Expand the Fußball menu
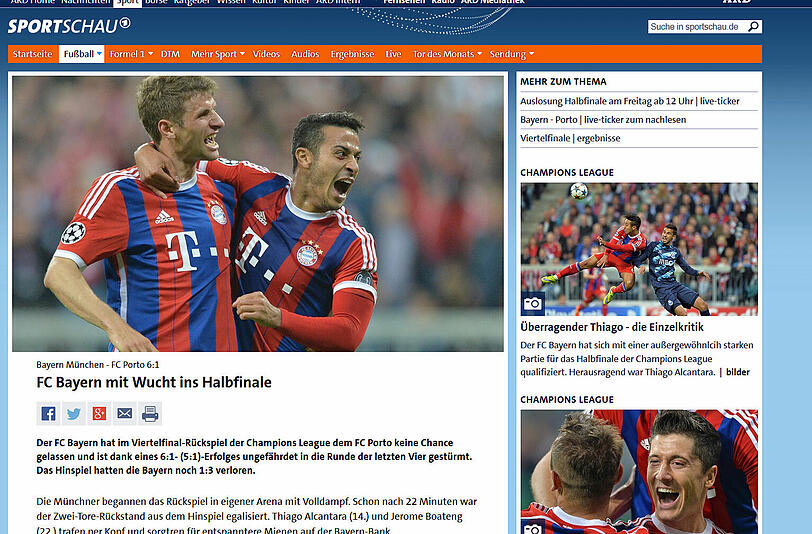This screenshot has height=534, width=812. pos(81,54)
